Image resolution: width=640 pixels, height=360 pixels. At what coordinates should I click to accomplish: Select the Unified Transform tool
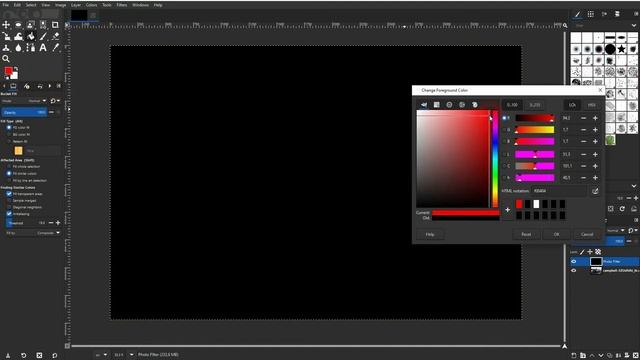tap(6, 36)
